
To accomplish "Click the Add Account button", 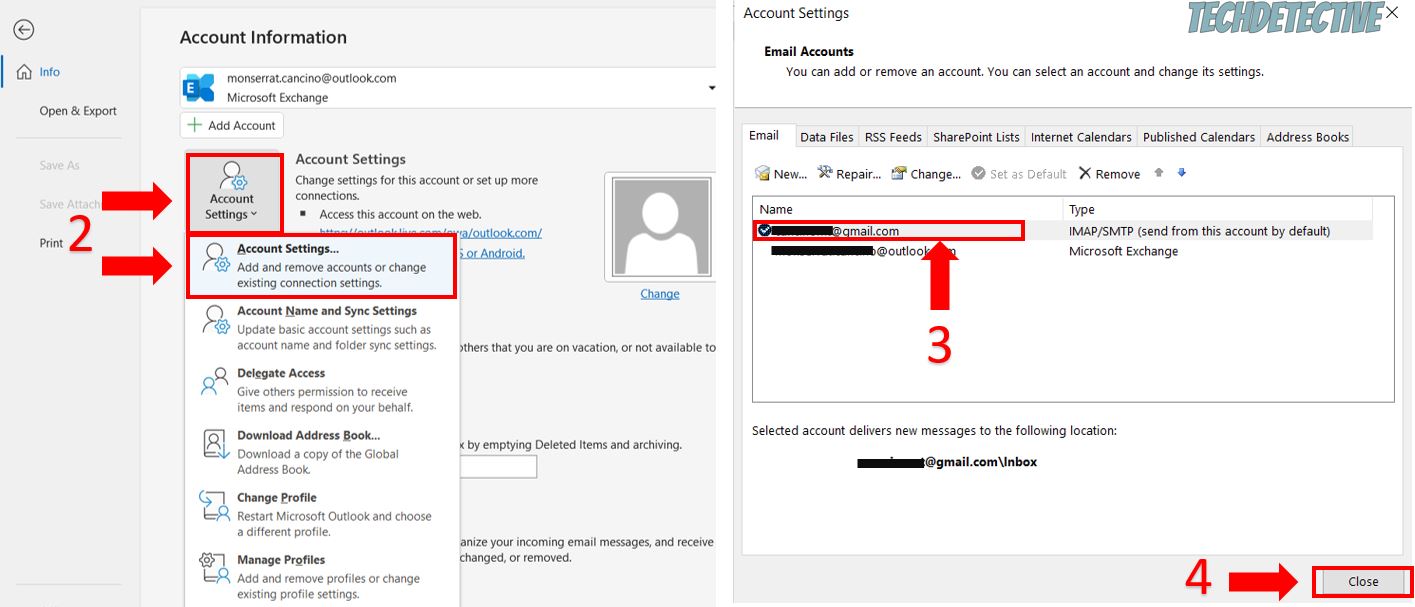I will click(x=232, y=126).
